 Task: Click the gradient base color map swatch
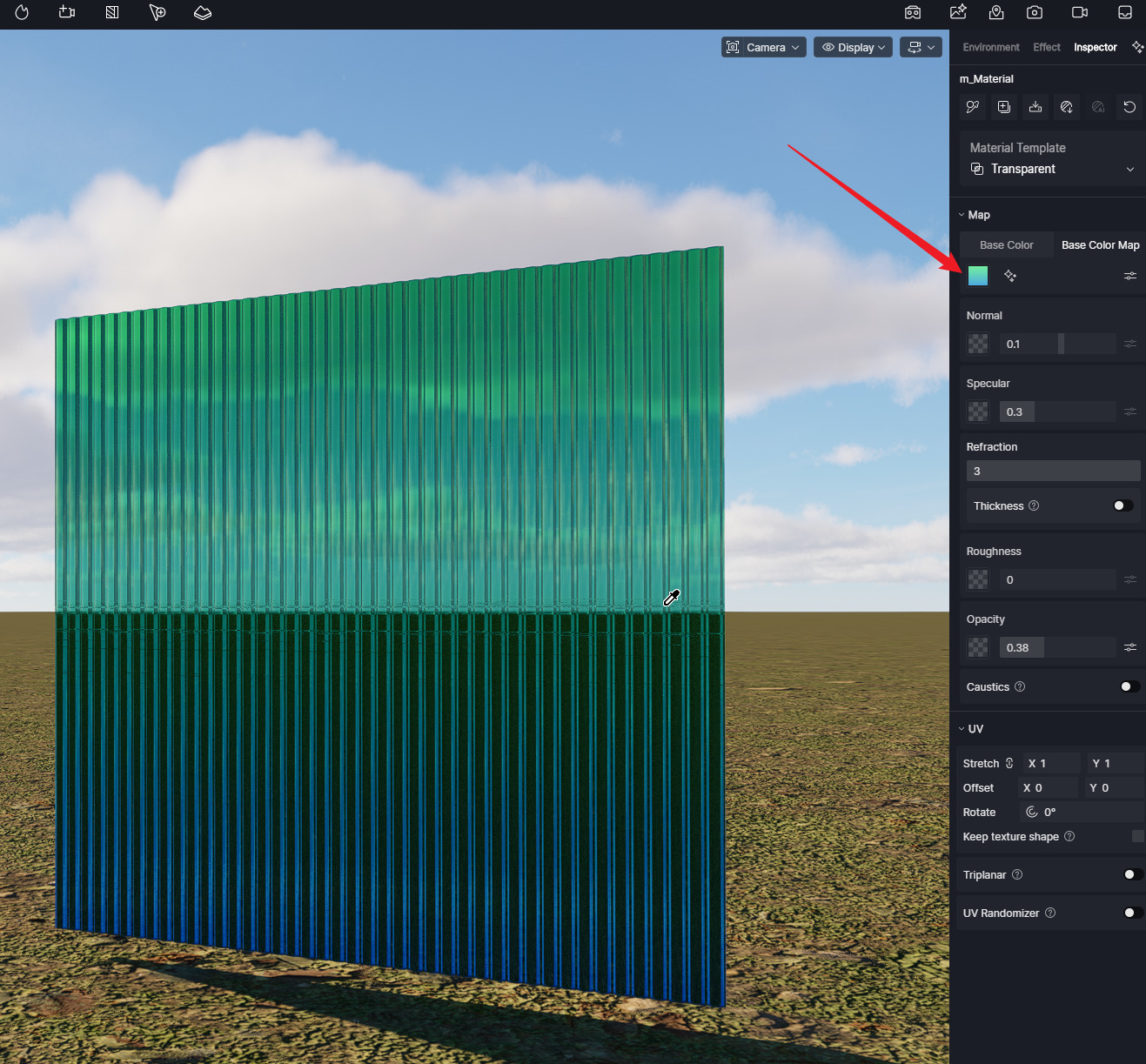pyautogui.click(x=978, y=276)
